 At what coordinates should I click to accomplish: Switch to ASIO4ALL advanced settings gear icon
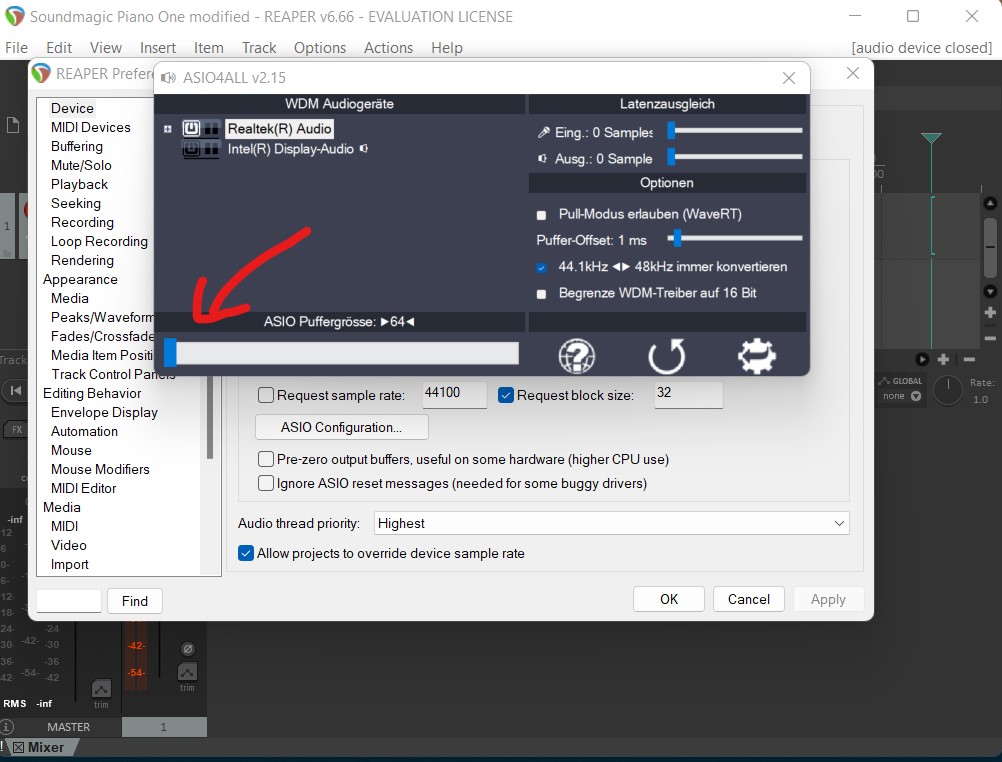point(757,355)
